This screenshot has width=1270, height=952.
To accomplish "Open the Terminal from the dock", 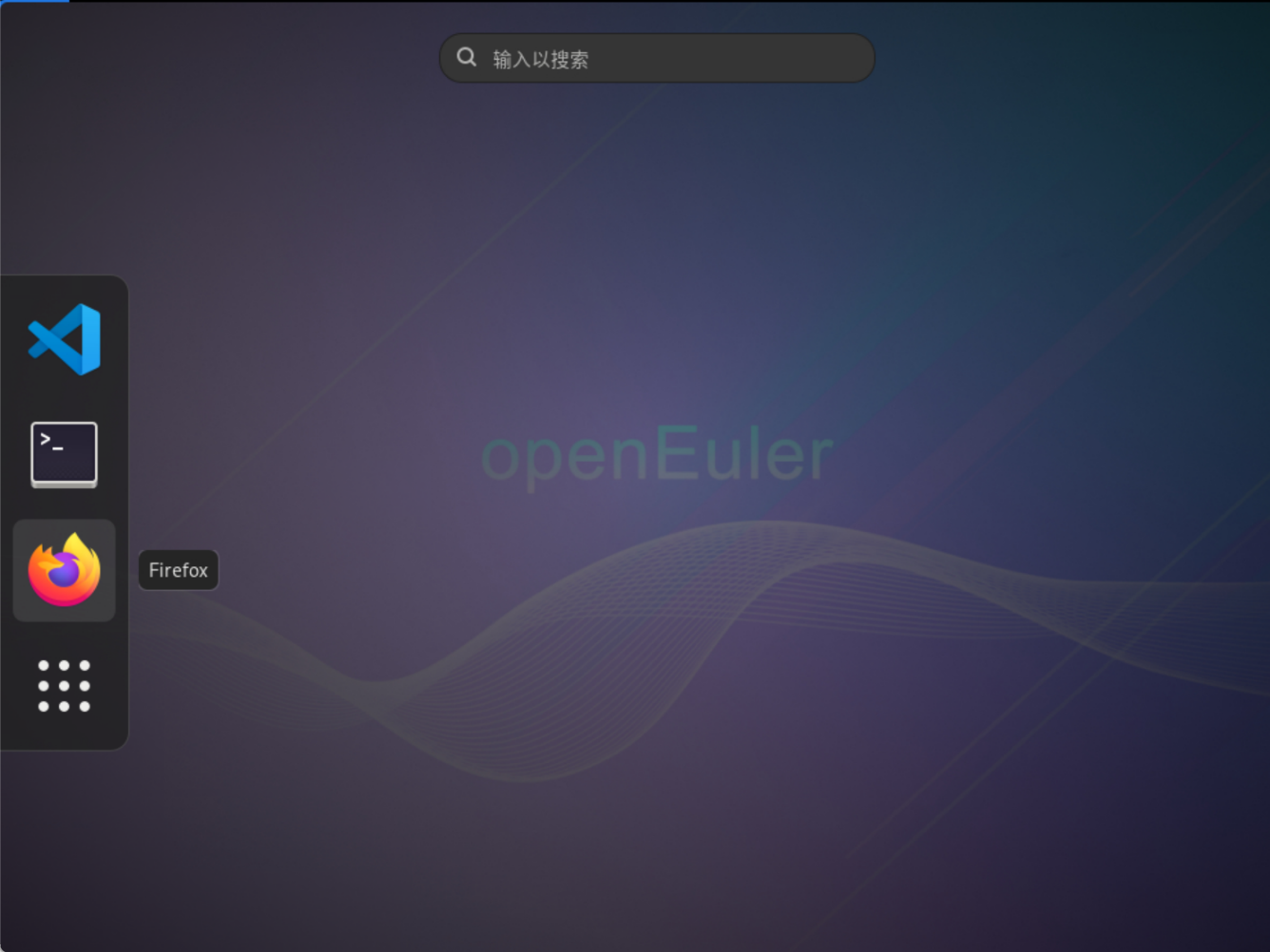I will 64,454.
